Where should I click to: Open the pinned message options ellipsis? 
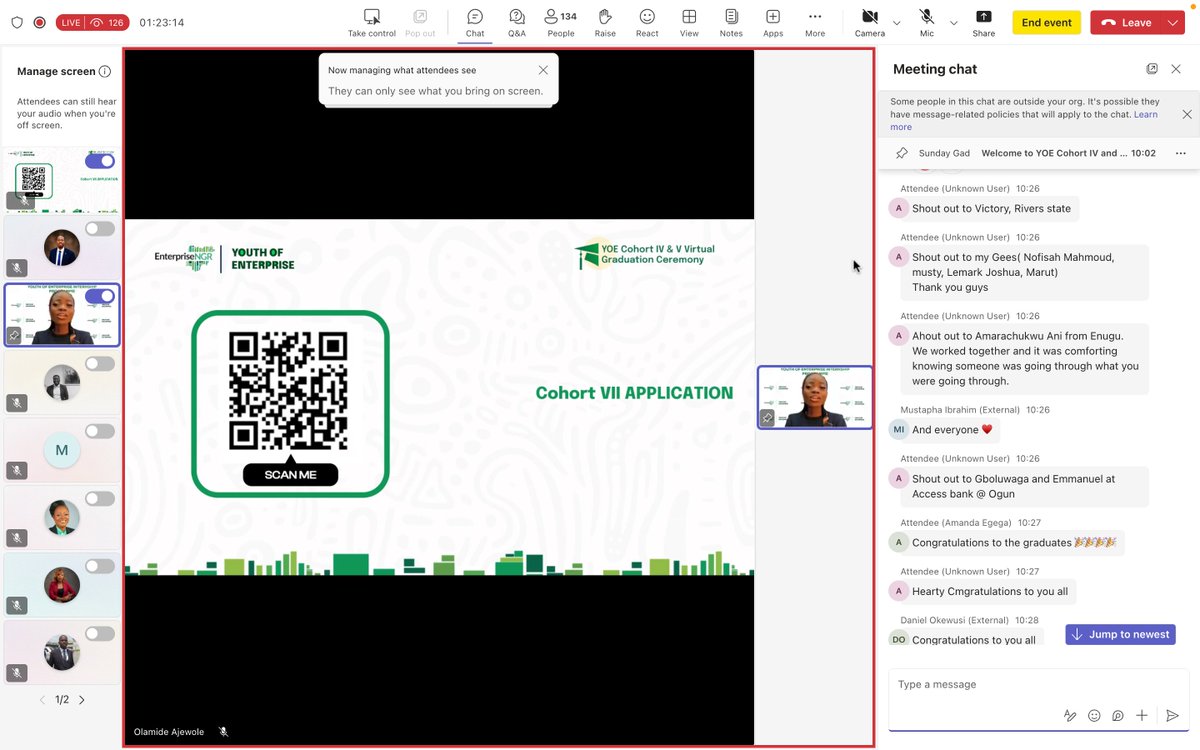point(1181,153)
